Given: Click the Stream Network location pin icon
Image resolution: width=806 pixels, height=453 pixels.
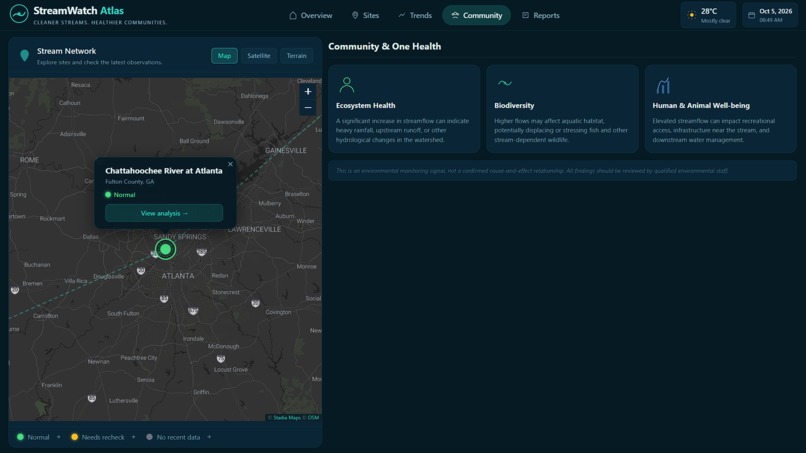Looking at the screenshot, I should (24, 56).
